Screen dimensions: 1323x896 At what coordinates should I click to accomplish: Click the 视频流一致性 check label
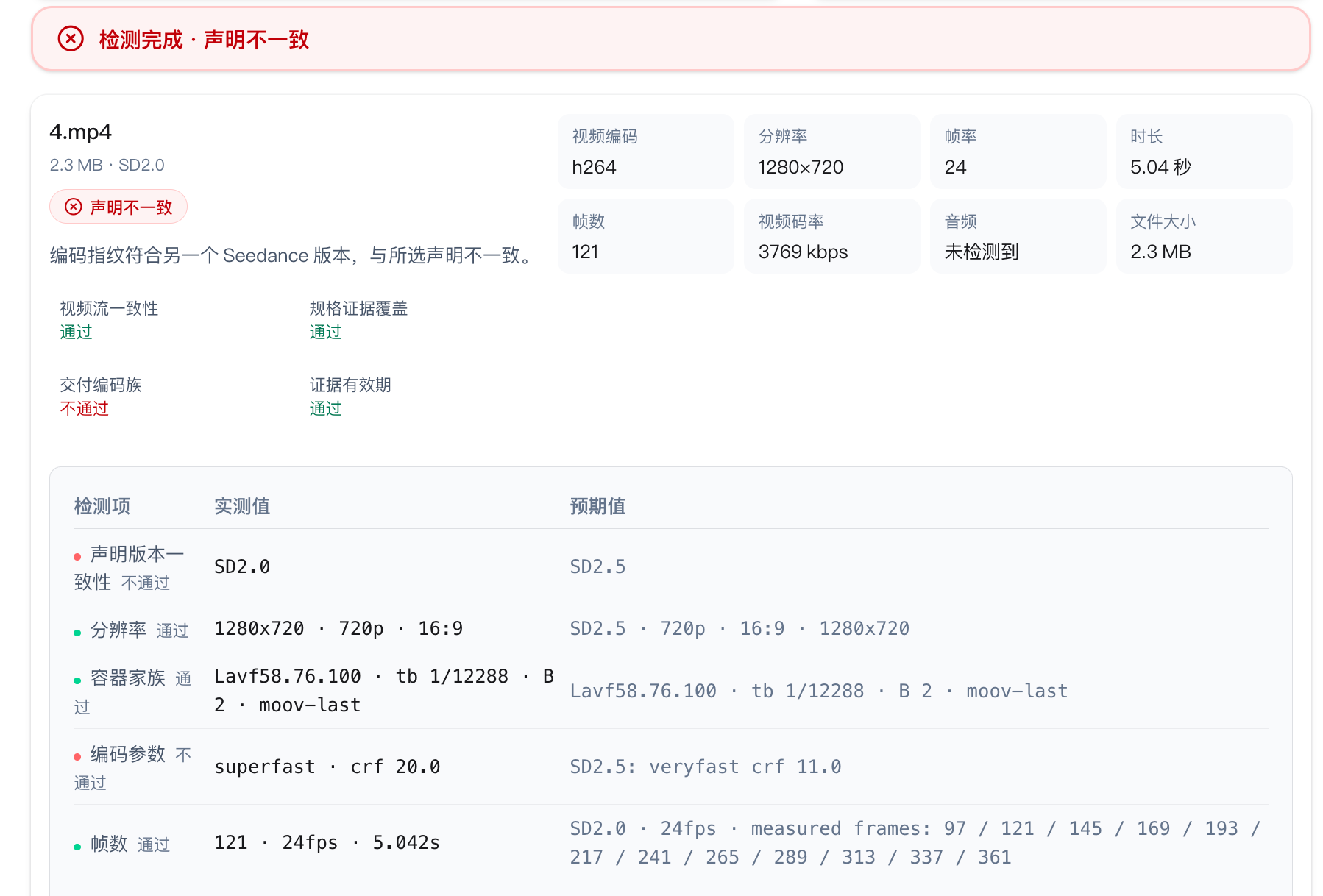(x=109, y=308)
